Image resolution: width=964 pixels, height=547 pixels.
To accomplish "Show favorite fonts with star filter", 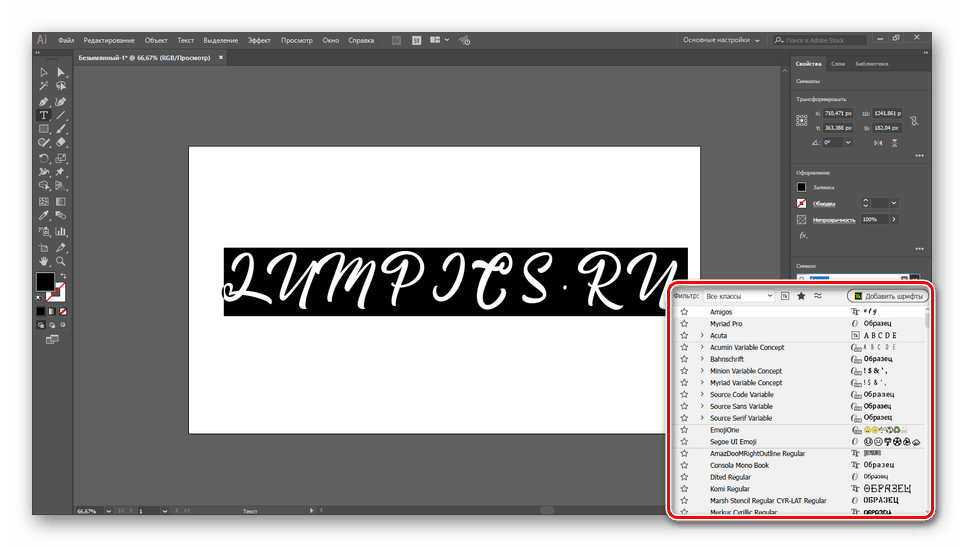I will [801, 296].
